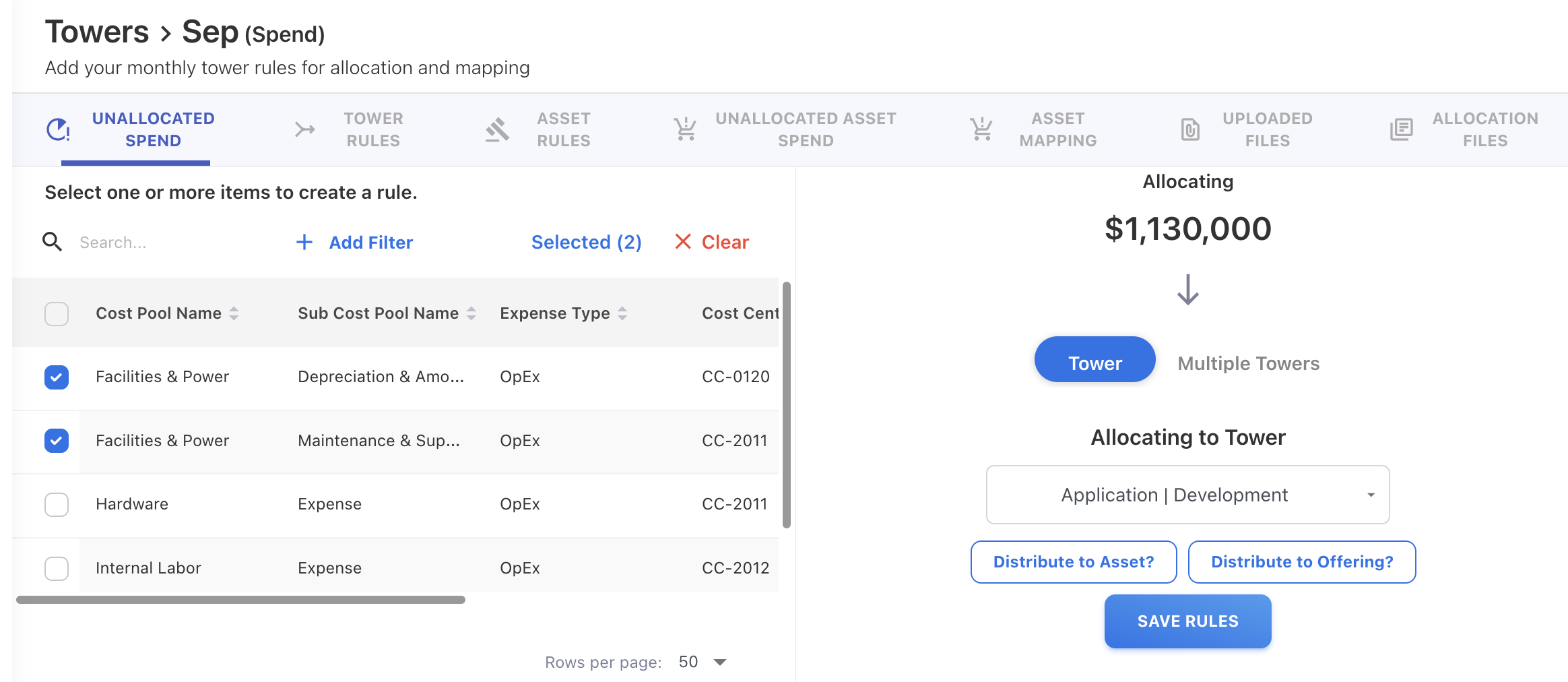Check the Hardware row checkbox

(x=57, y=505)
